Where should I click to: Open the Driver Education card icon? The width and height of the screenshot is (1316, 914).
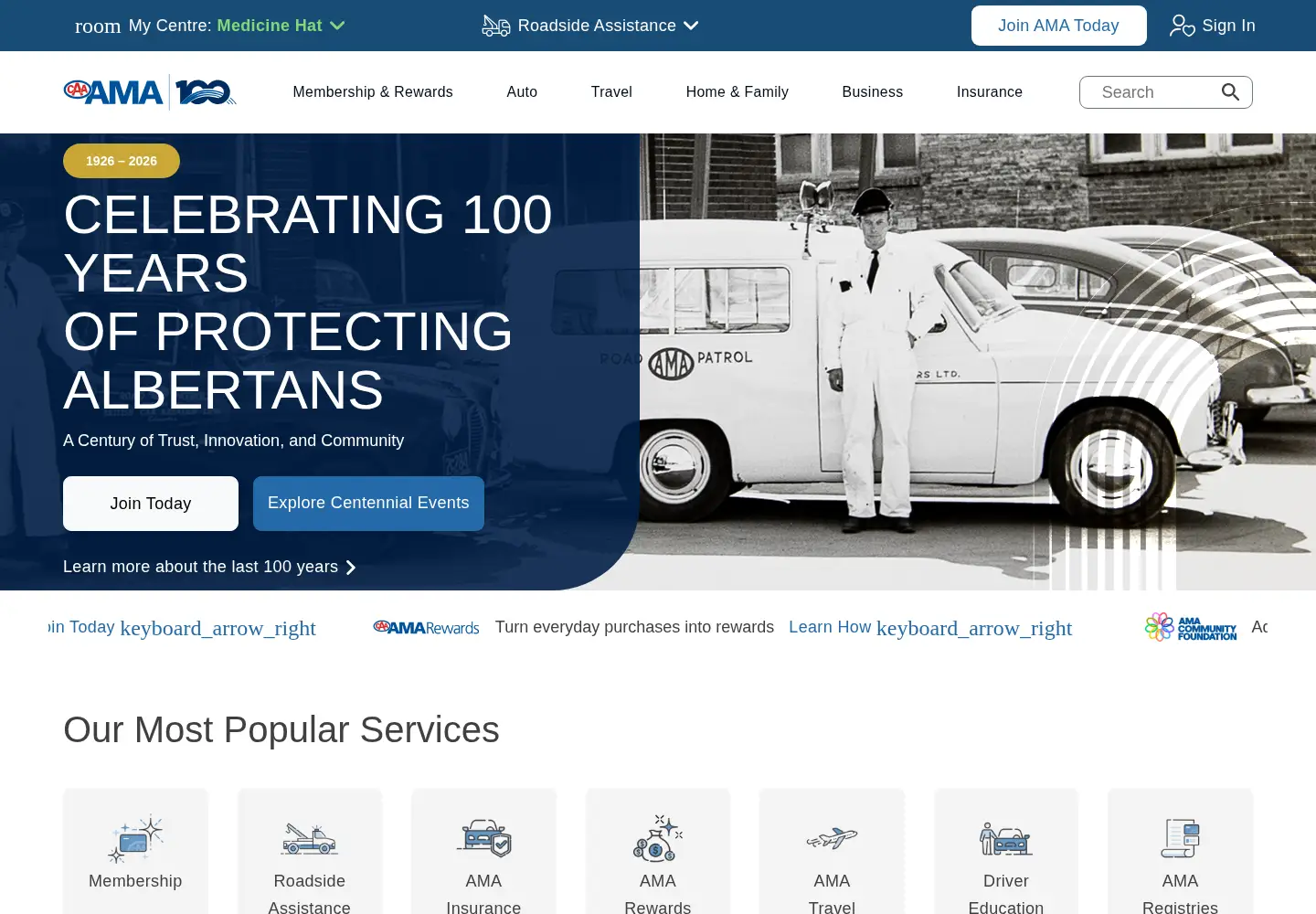point(1006,838)
